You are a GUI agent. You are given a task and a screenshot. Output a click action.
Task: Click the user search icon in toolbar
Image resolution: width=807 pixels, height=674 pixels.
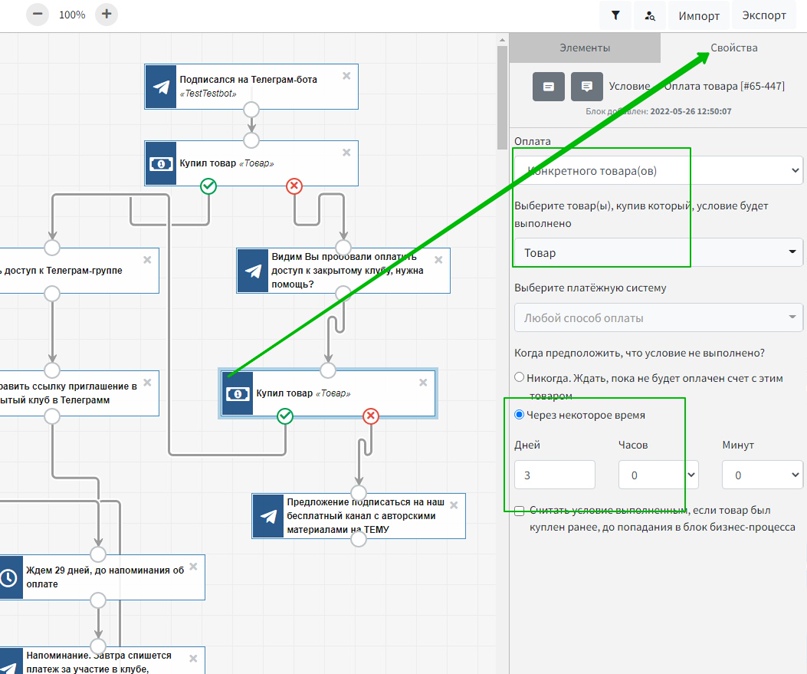tap(650, 16)
